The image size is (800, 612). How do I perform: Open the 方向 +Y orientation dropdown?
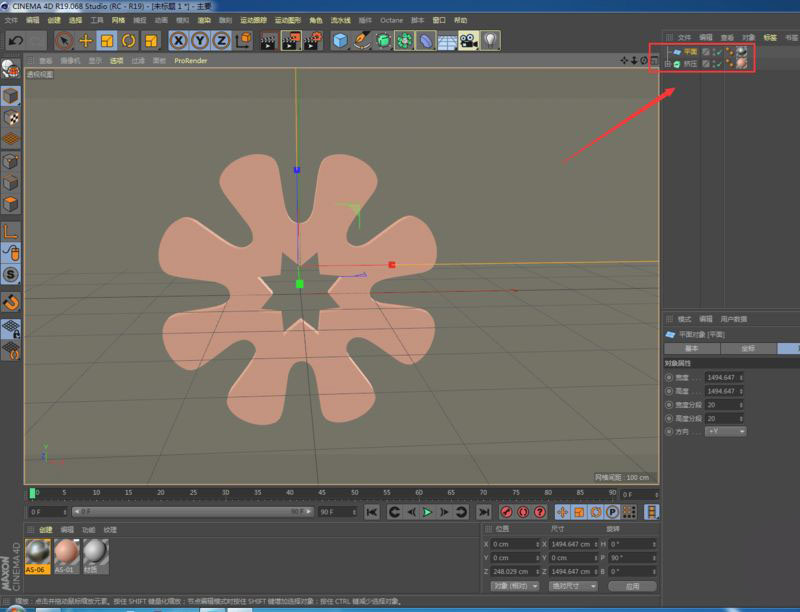click(x=726, y=431)
